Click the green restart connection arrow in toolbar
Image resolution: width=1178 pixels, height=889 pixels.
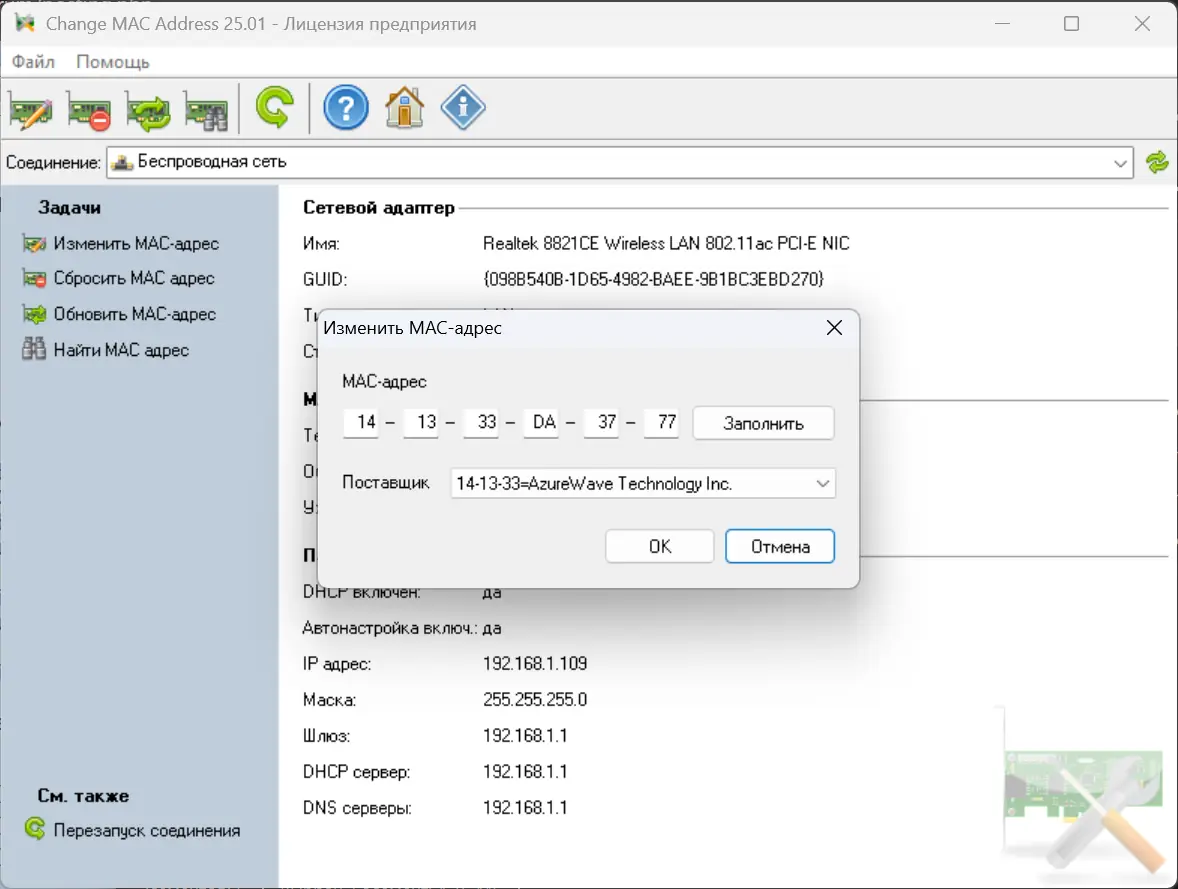click(274, 108)
